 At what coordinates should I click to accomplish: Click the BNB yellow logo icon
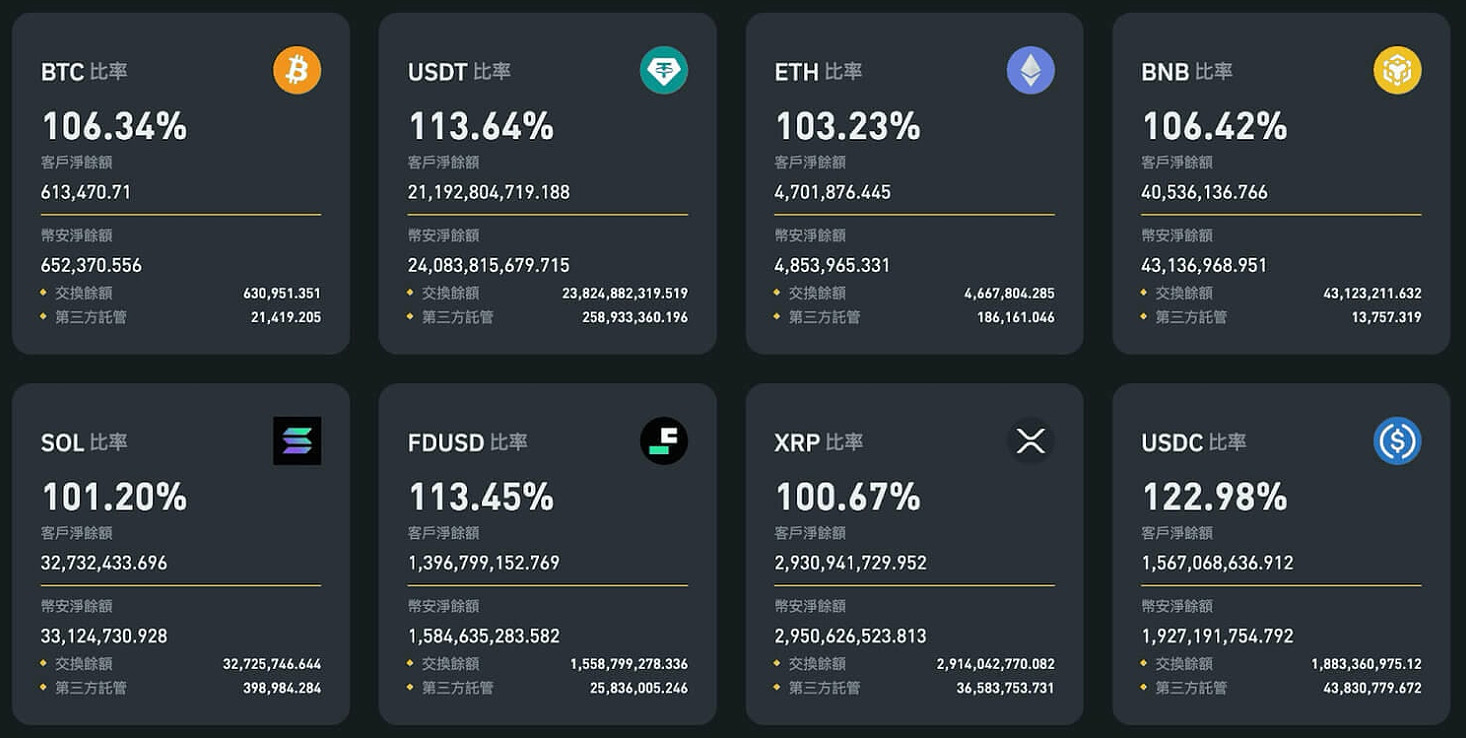coord(1397,69)
